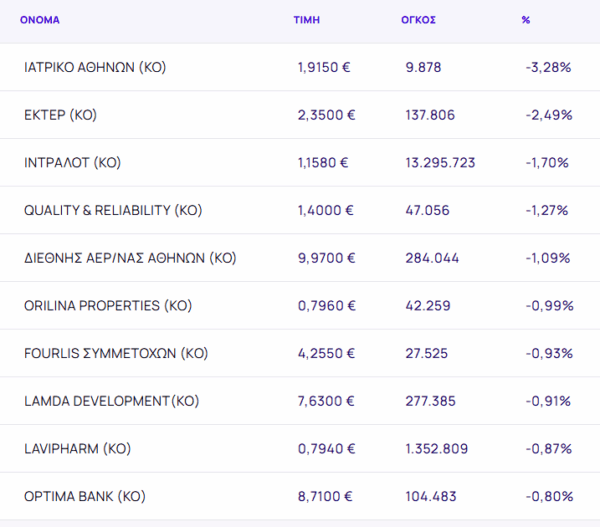The width and height of the screenshot is (600, 527).
Task: Sort by the ΤΙΜΗ column header
Action: click(305, 20)
